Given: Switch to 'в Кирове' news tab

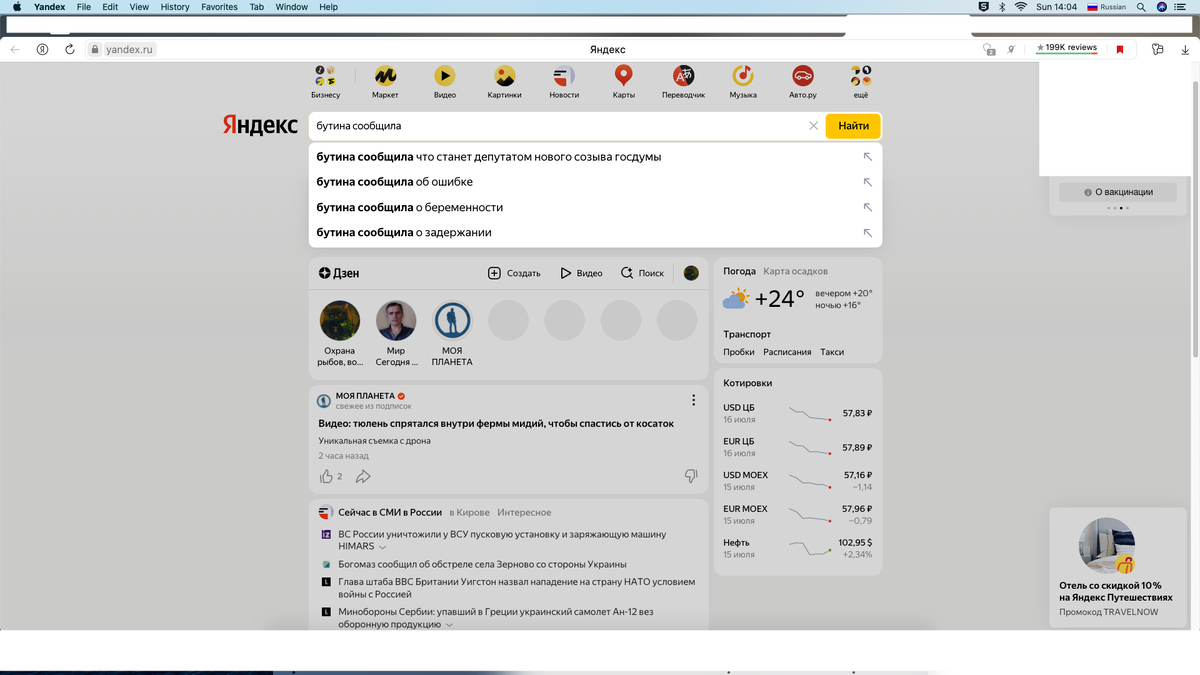Looking at the screenshot, I should click(469, 513).
